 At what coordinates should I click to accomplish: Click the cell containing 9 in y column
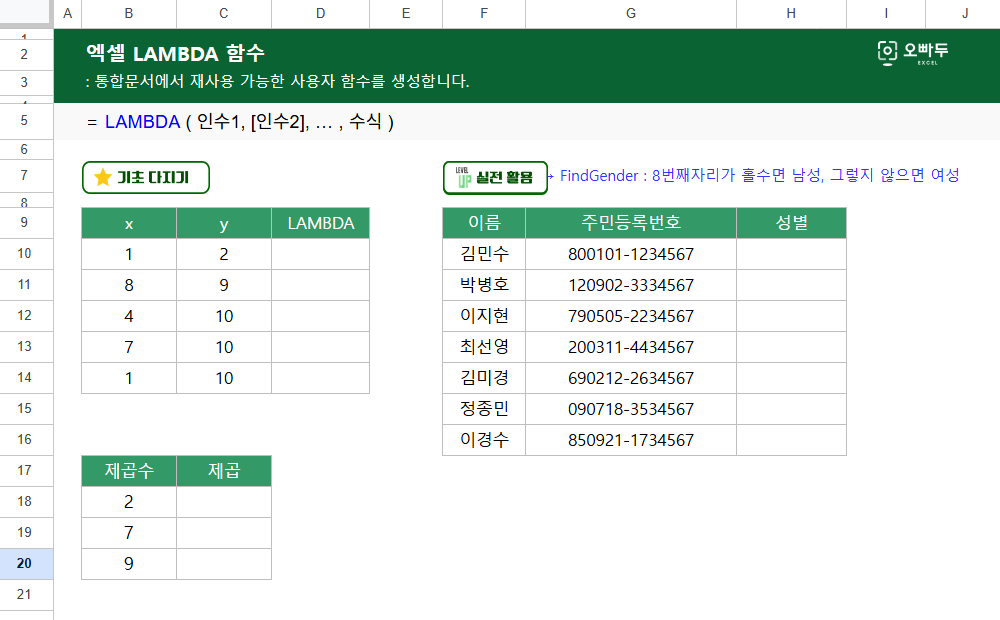pos(224,285)
